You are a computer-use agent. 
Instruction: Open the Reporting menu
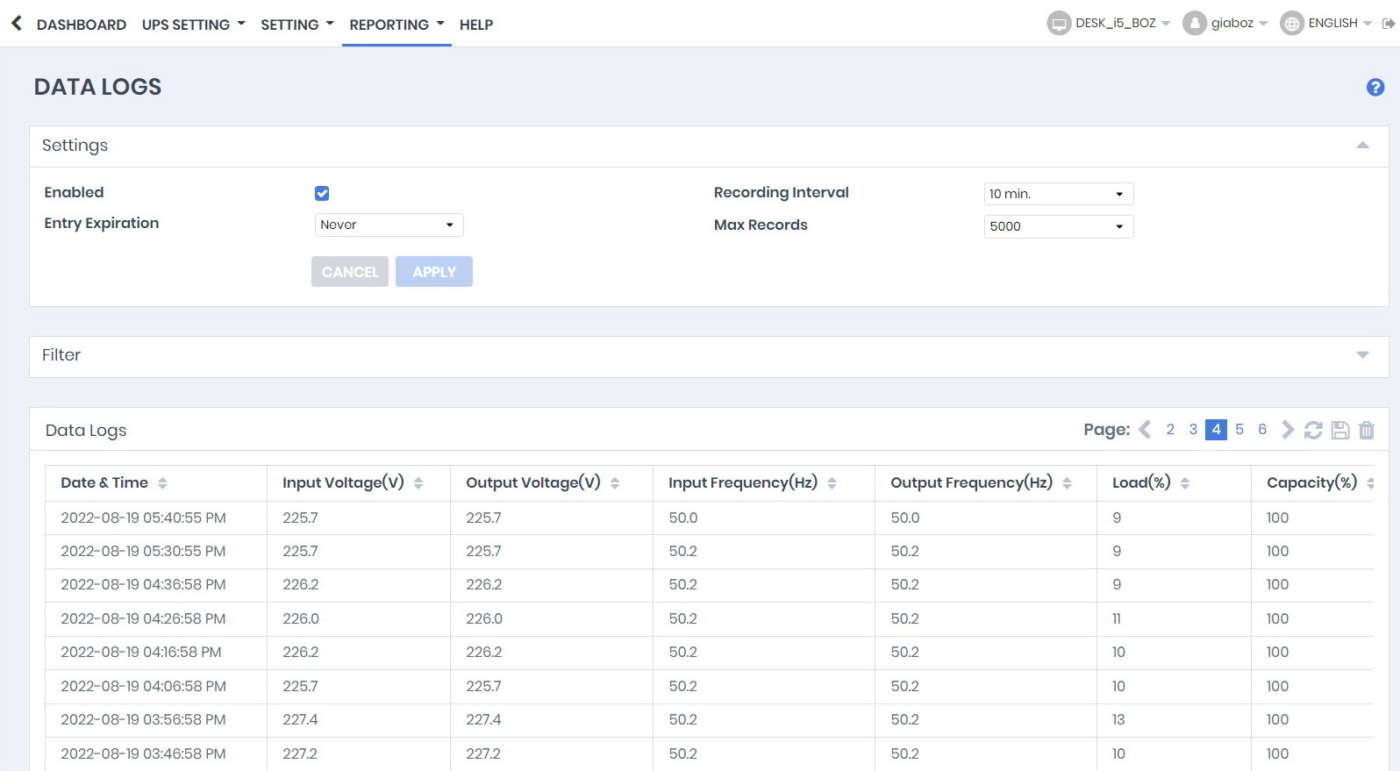click(396, 24)
